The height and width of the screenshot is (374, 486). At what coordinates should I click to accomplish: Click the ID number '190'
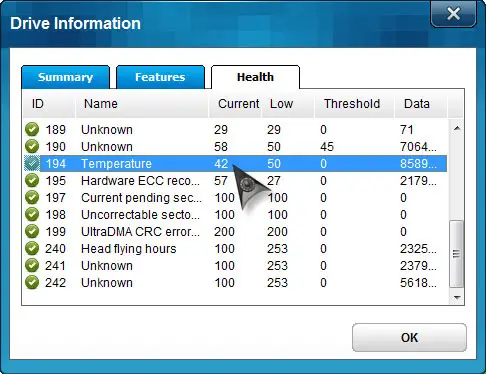pyautogui.click(x=55, y=147)
